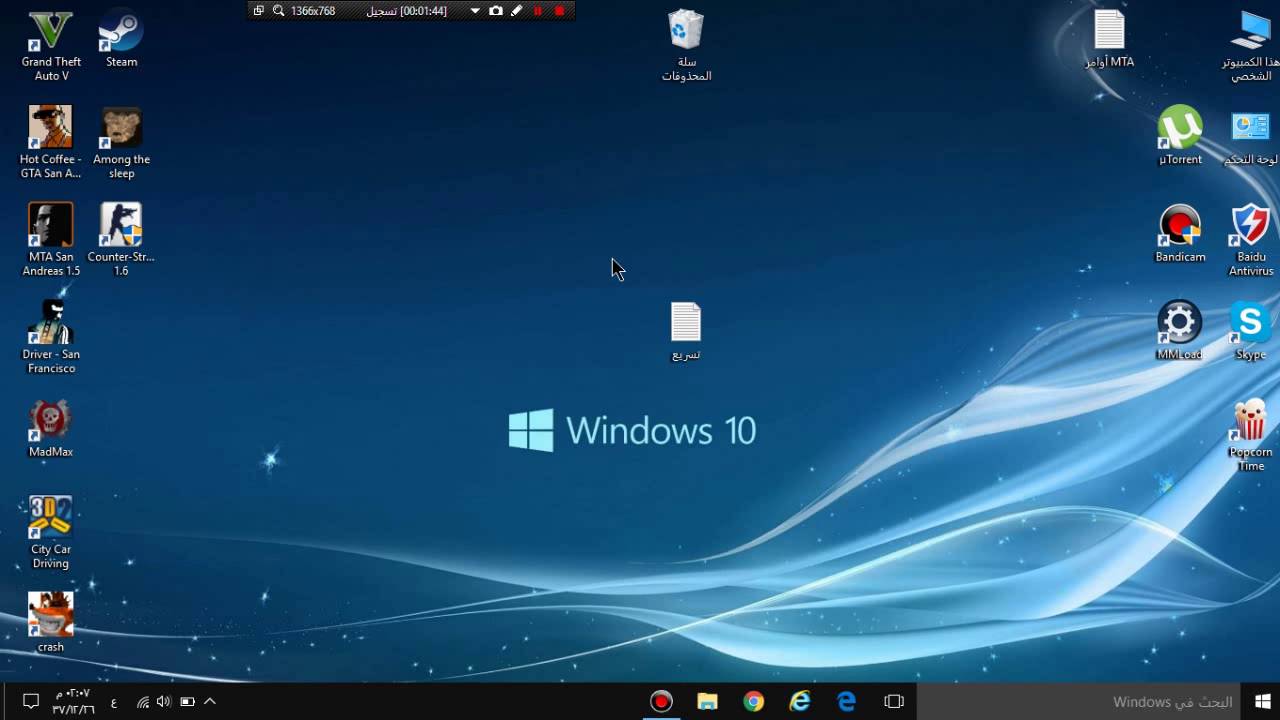
Task: Select the MTA San Andreas 1.5 icon
Action: tap(51, 240)
